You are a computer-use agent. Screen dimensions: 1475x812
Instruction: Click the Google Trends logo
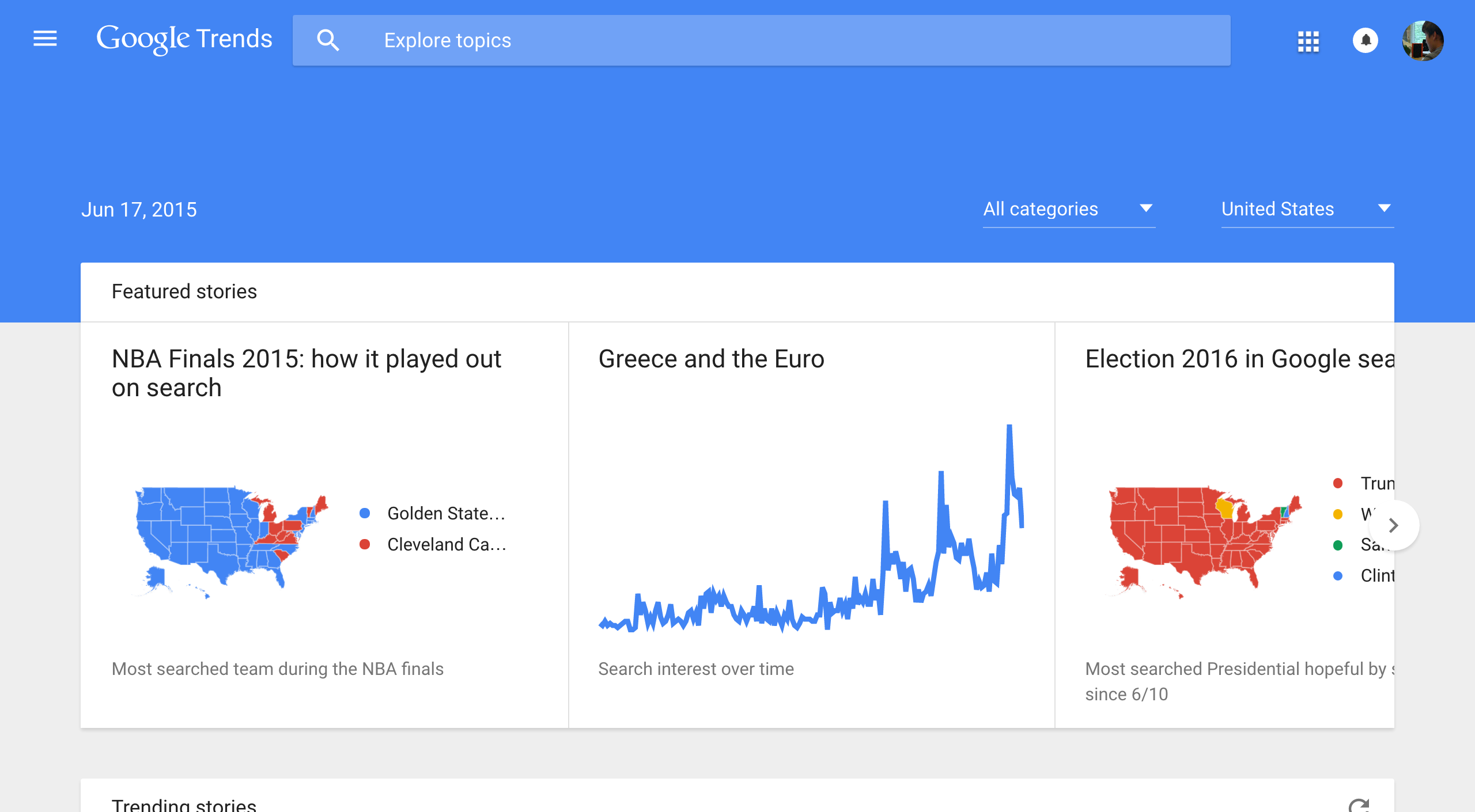184,39
